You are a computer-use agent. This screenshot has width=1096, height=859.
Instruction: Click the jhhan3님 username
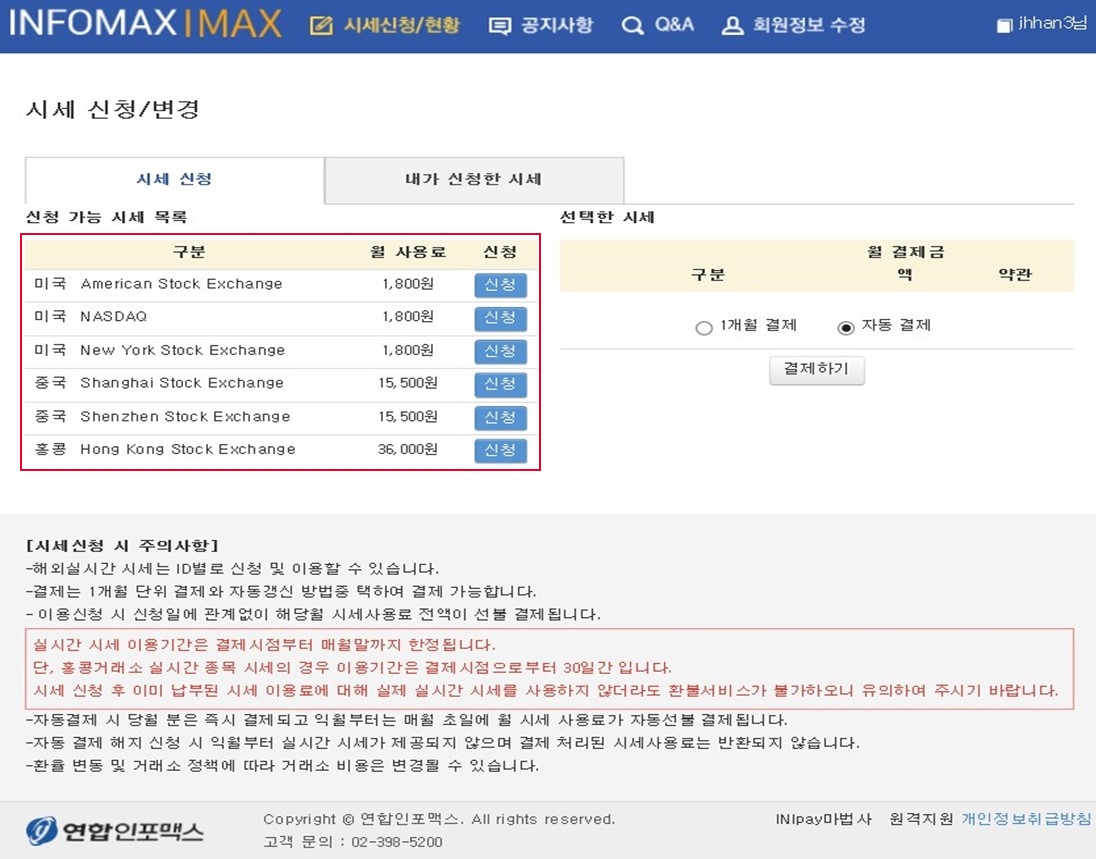pyautogui.click(x=1053, y=24)
